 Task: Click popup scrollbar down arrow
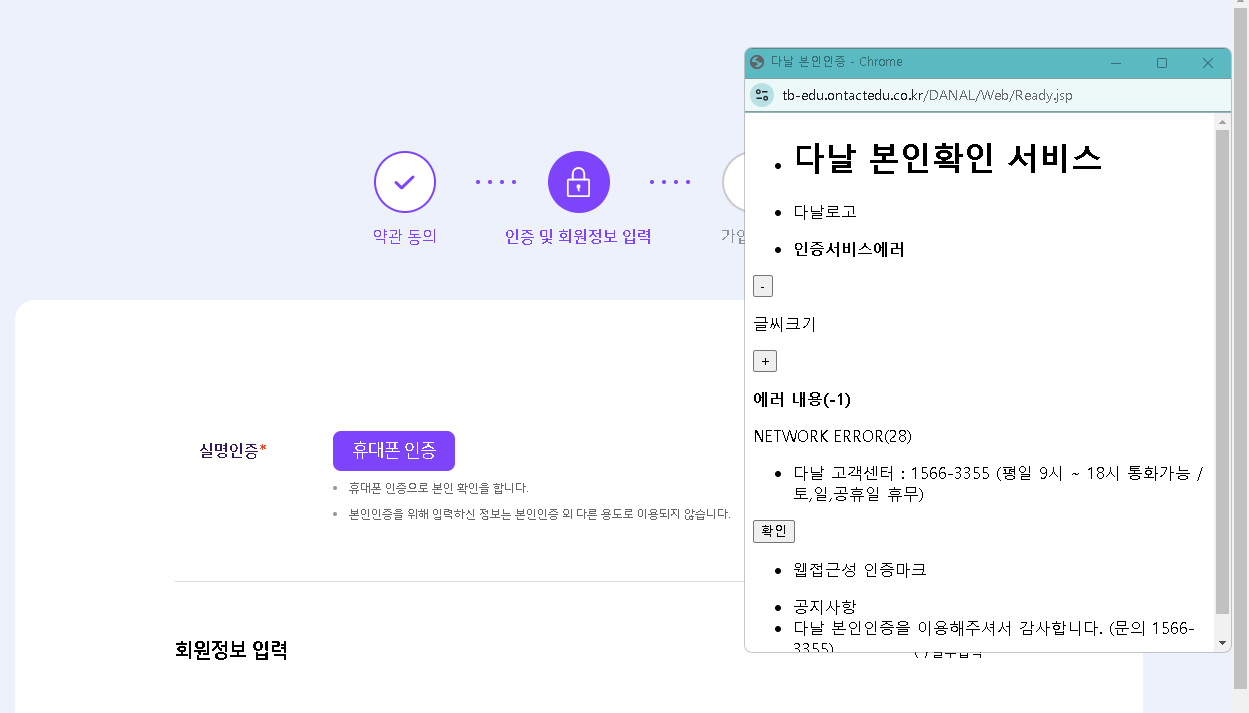coord(1222,642)
